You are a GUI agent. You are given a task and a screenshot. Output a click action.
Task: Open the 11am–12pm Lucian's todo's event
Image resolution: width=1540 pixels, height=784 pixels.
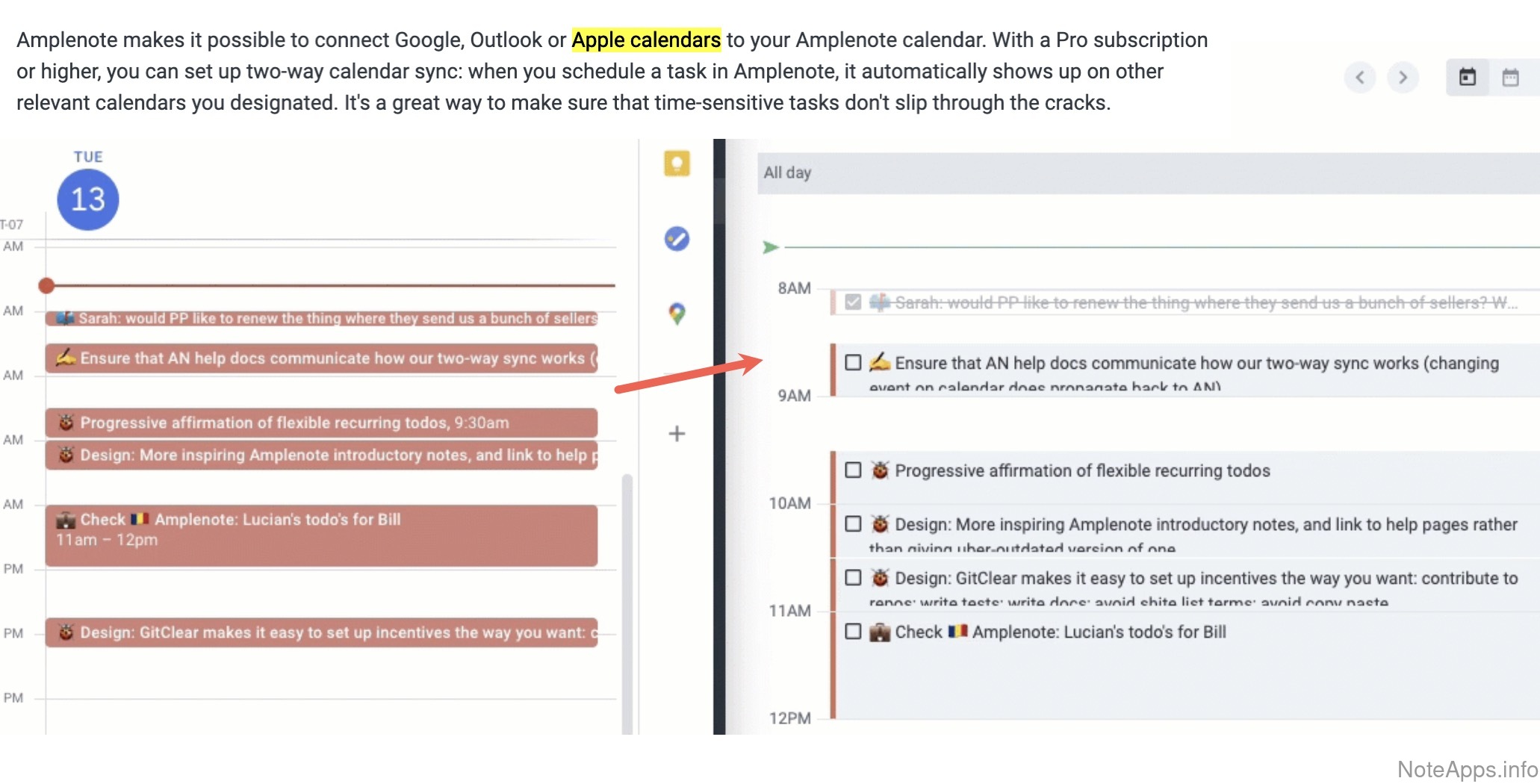coord(321,535)
